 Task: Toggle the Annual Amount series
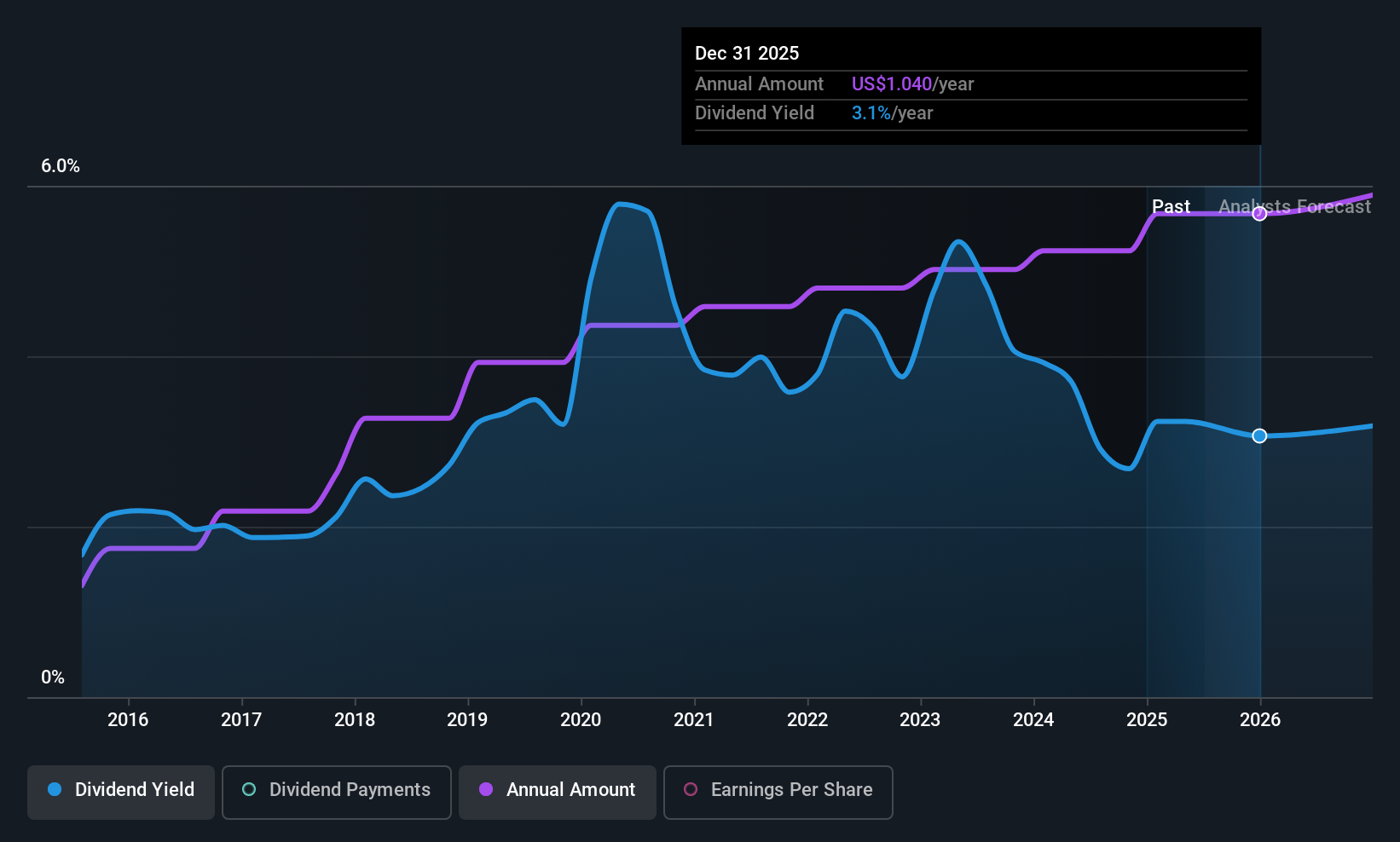point(558,793)
